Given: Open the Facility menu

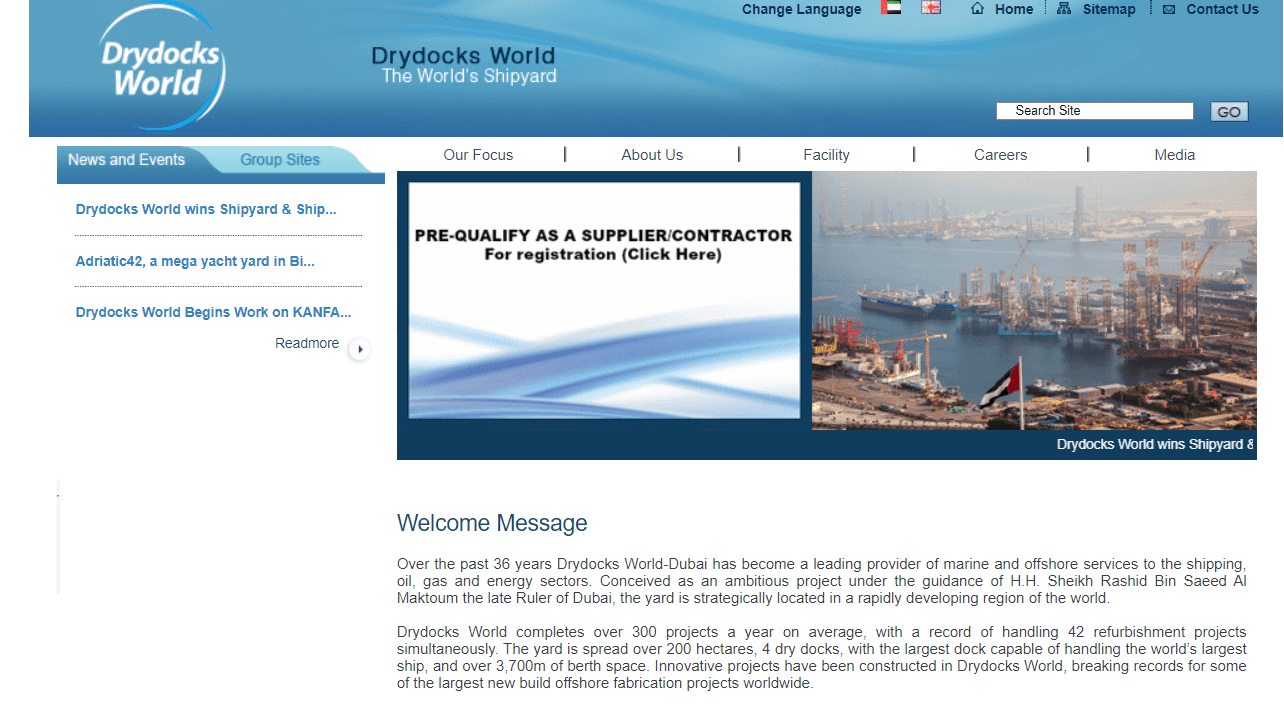Looking at the screenshot, I should (x=826, y=155).
